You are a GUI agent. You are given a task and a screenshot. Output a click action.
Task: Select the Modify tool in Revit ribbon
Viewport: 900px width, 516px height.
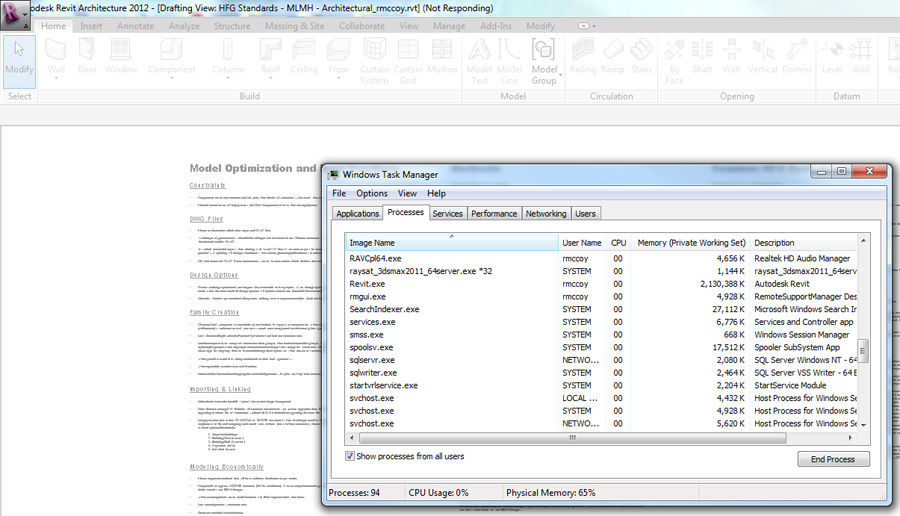(20, 61)
